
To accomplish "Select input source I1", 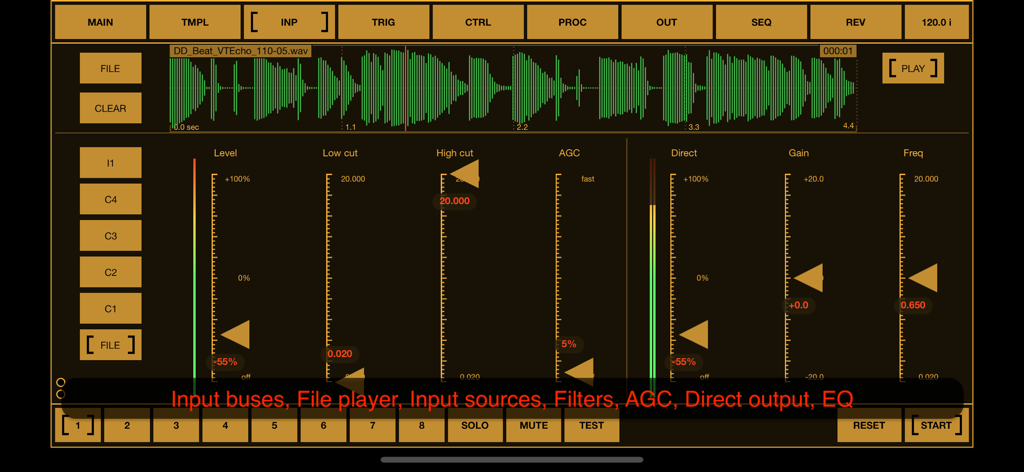I will 110,163.
